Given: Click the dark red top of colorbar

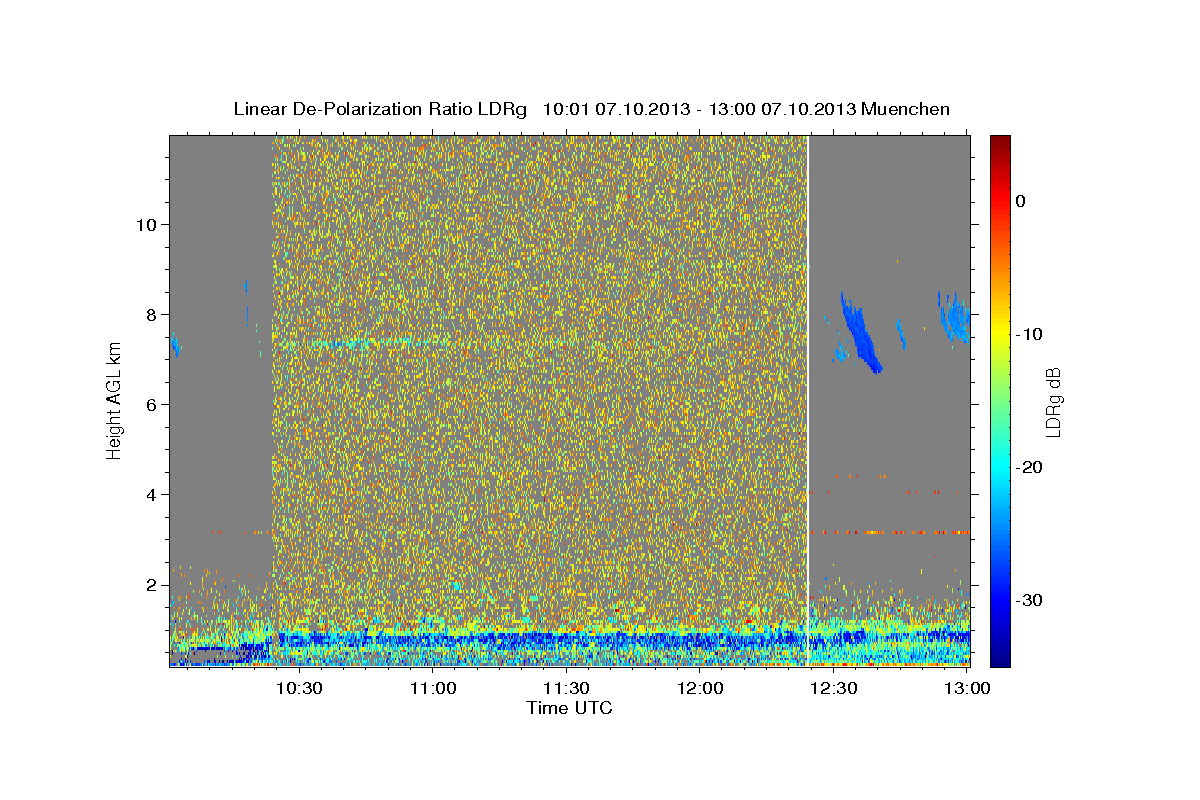Looking at the screenshot, I should (x=1000, y=145).
